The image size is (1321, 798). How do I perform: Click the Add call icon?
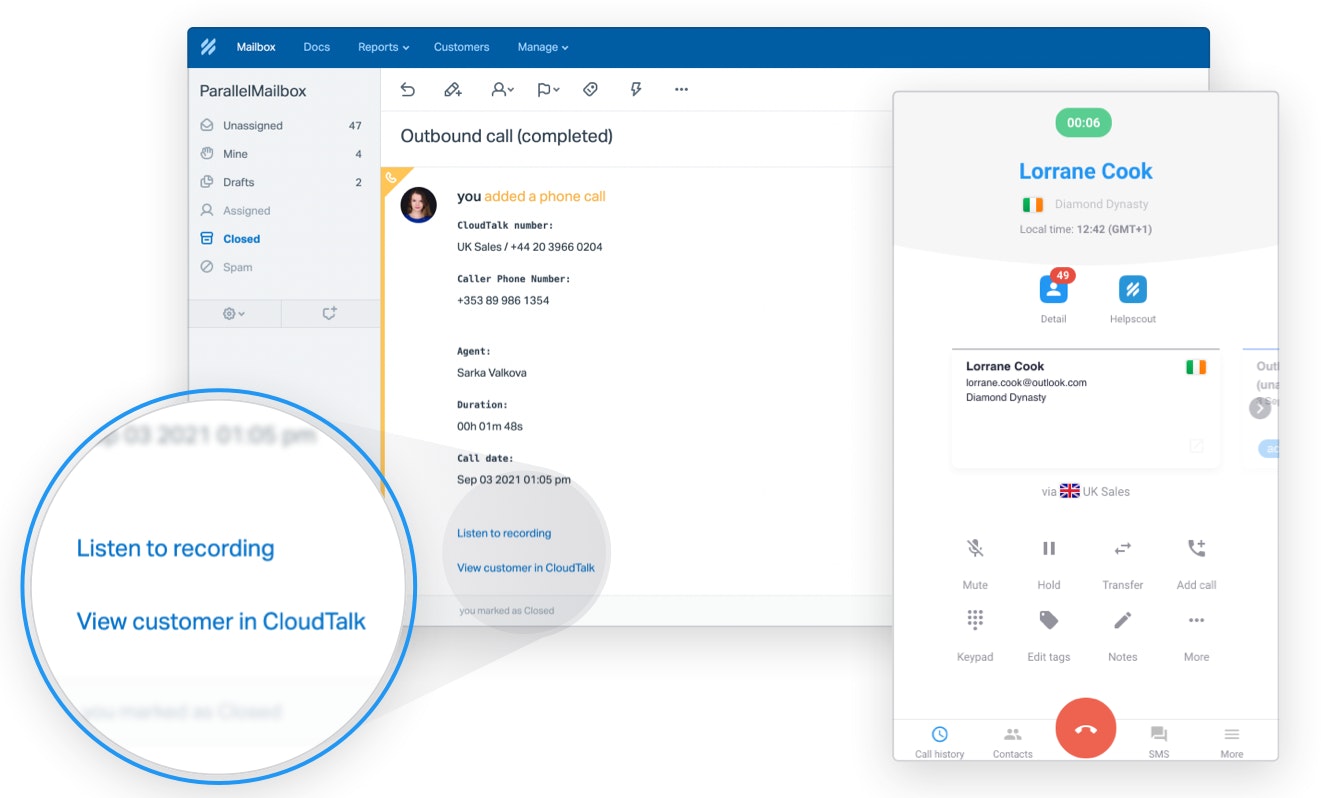(1196, 548)
